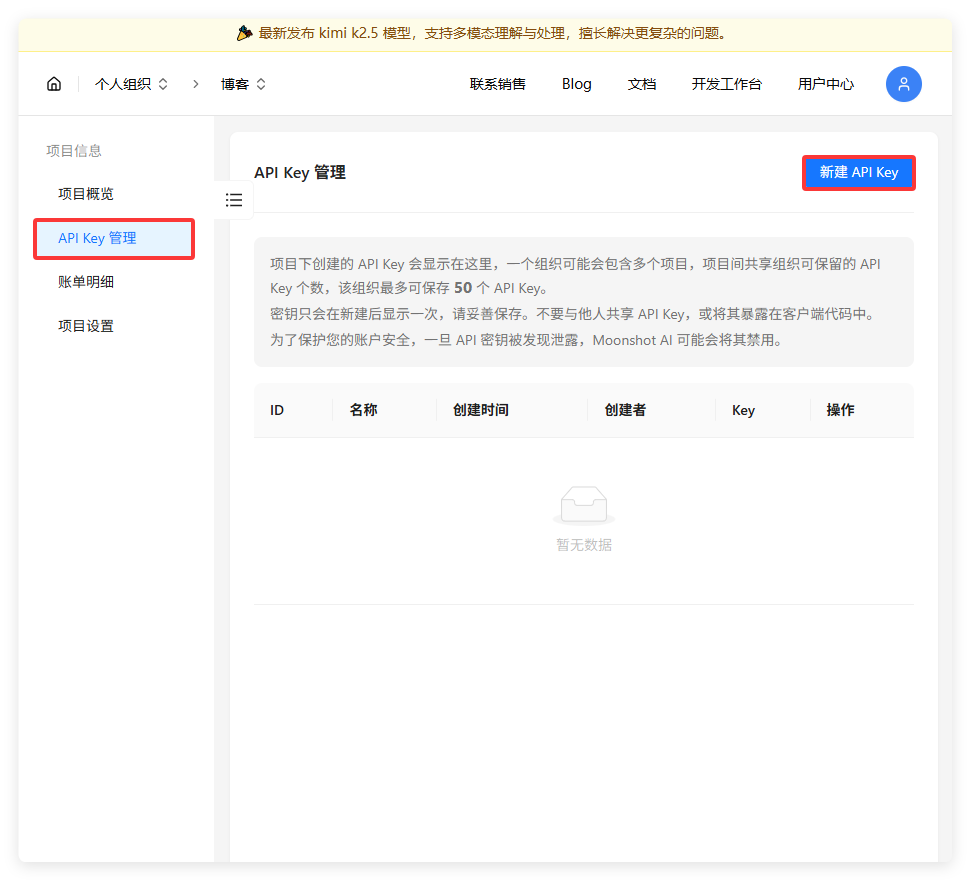The height and width of the screenshot is (880, 970).
Task: Open the 联系销售 link
Action: coord(497,84)
